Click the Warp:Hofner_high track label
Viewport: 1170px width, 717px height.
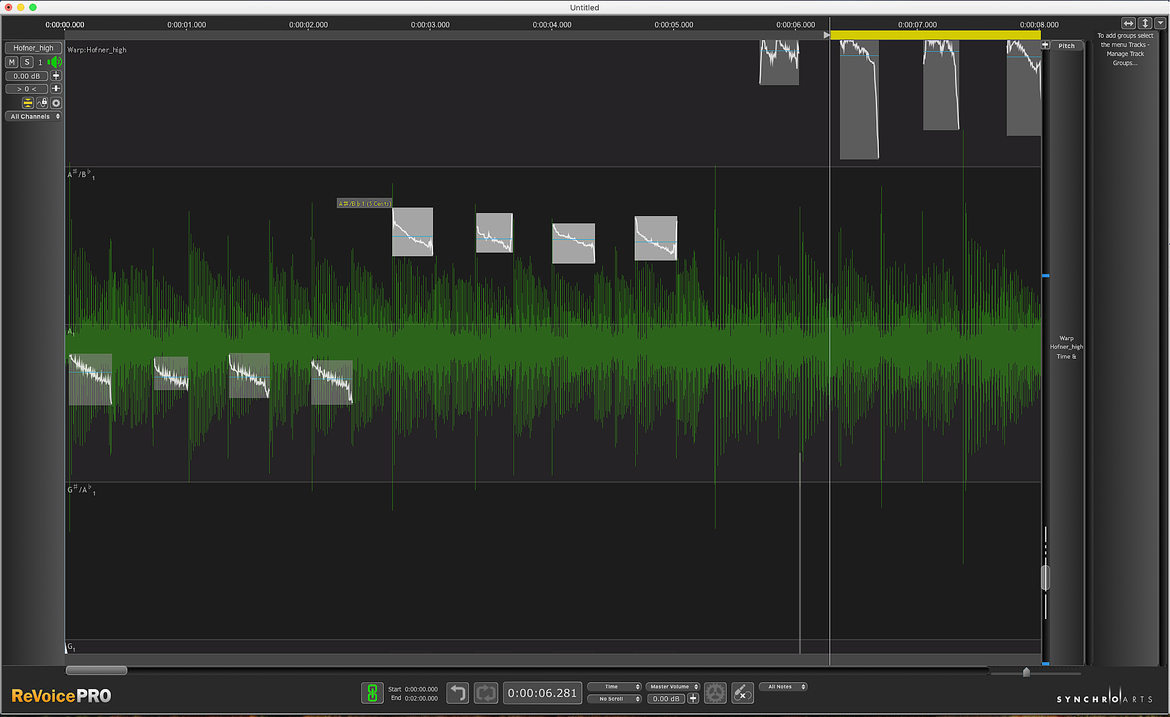97,50
